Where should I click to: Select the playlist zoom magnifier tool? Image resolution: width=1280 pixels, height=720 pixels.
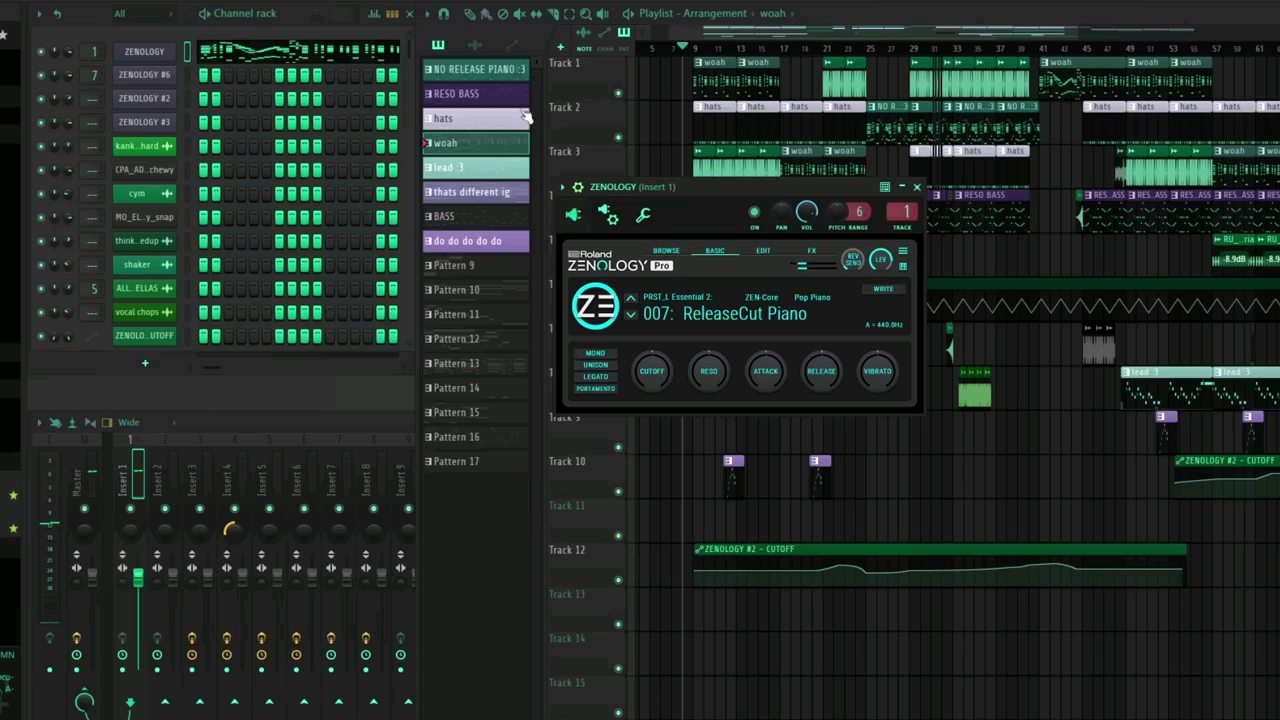(x=585, y=14)
